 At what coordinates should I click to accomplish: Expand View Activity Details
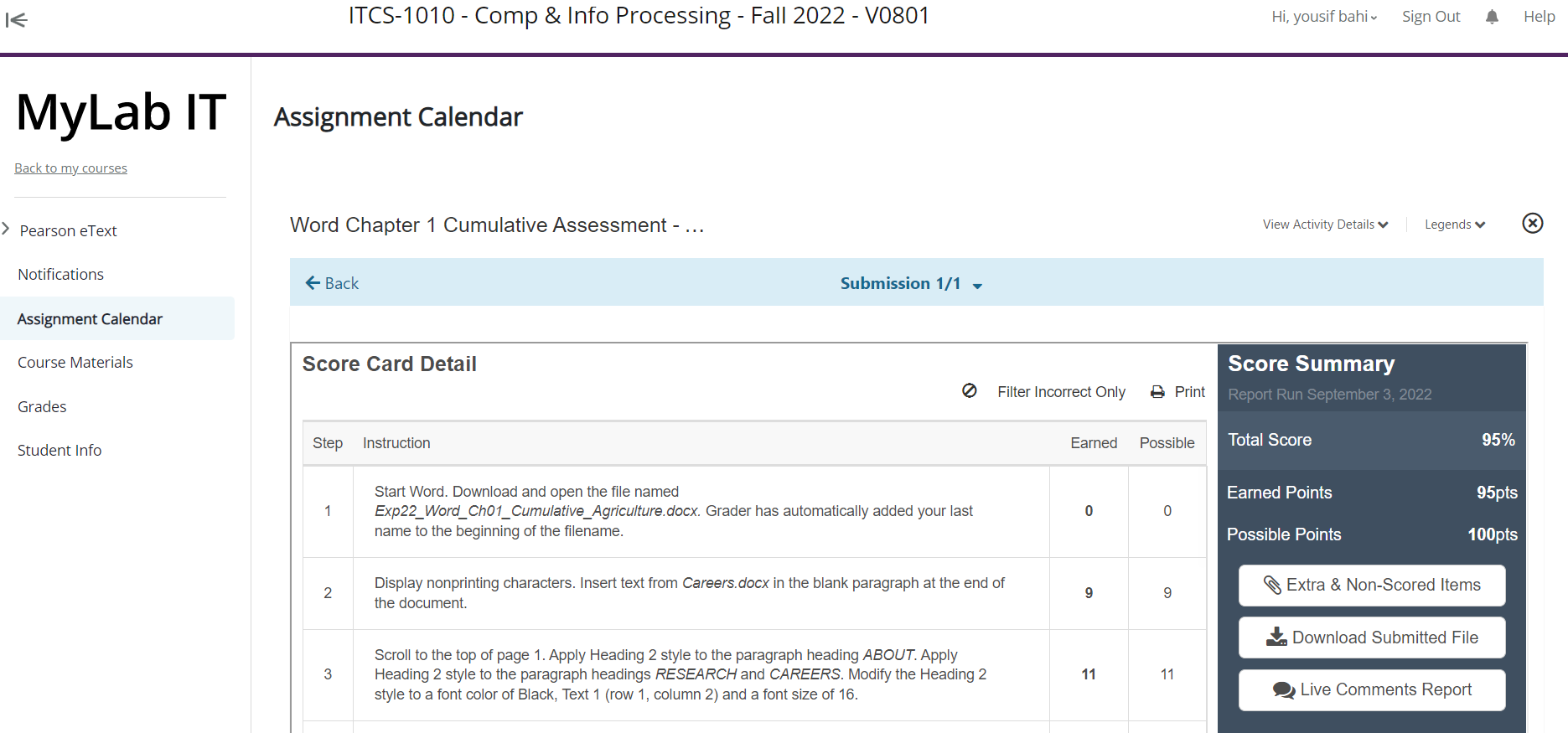[x=1325, y=225]
